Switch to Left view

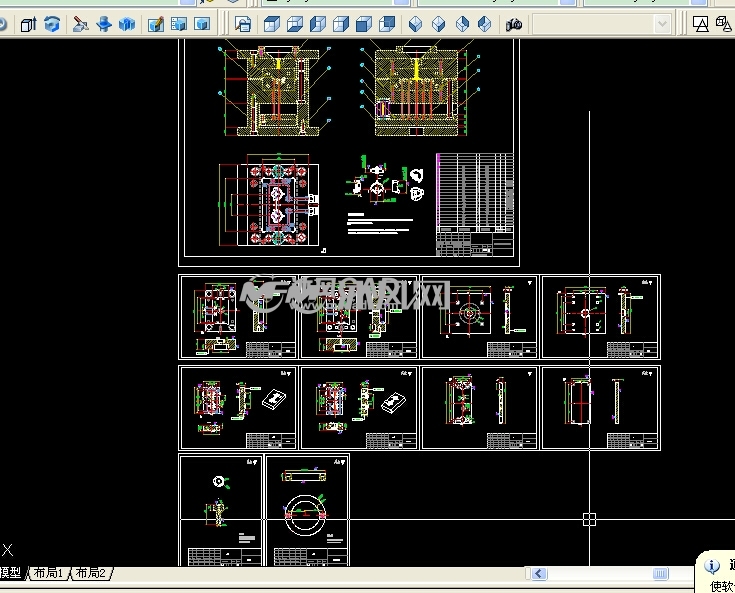click(x=317, y=24)
